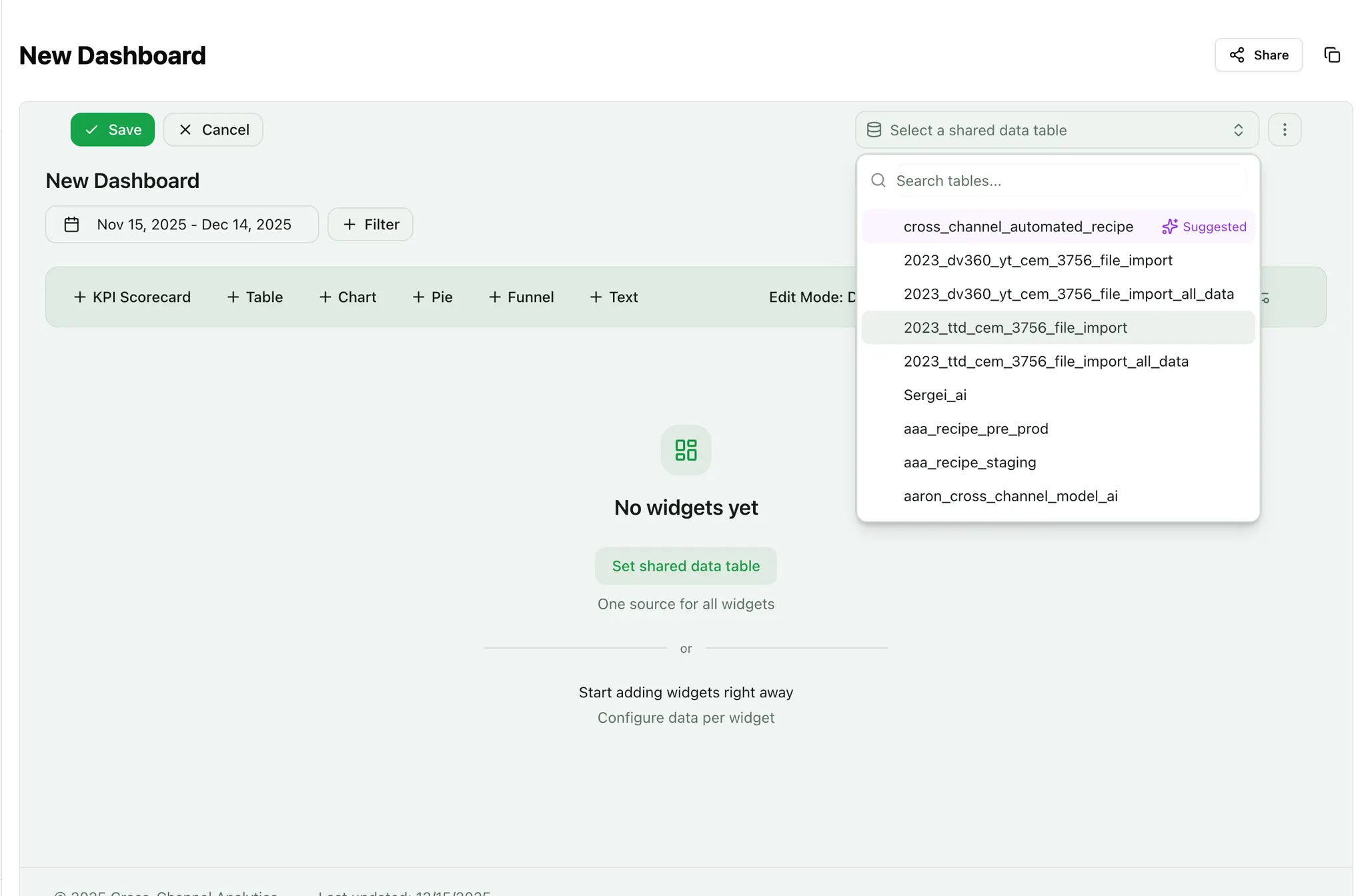The image size is (1366, 896).
Task: Save the new dashboard
Action: pyautogui.click(x=113, y=130)
